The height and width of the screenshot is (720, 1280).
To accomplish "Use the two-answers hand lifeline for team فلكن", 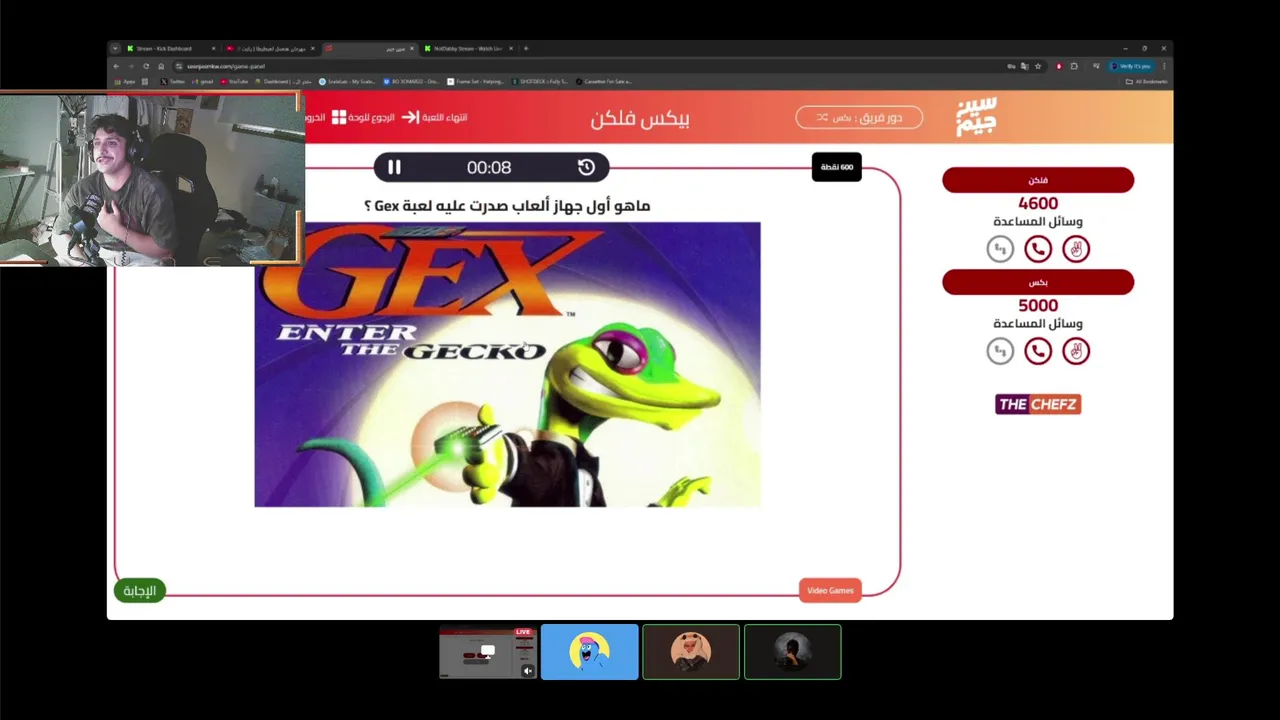I will (x=1076, y=249).
